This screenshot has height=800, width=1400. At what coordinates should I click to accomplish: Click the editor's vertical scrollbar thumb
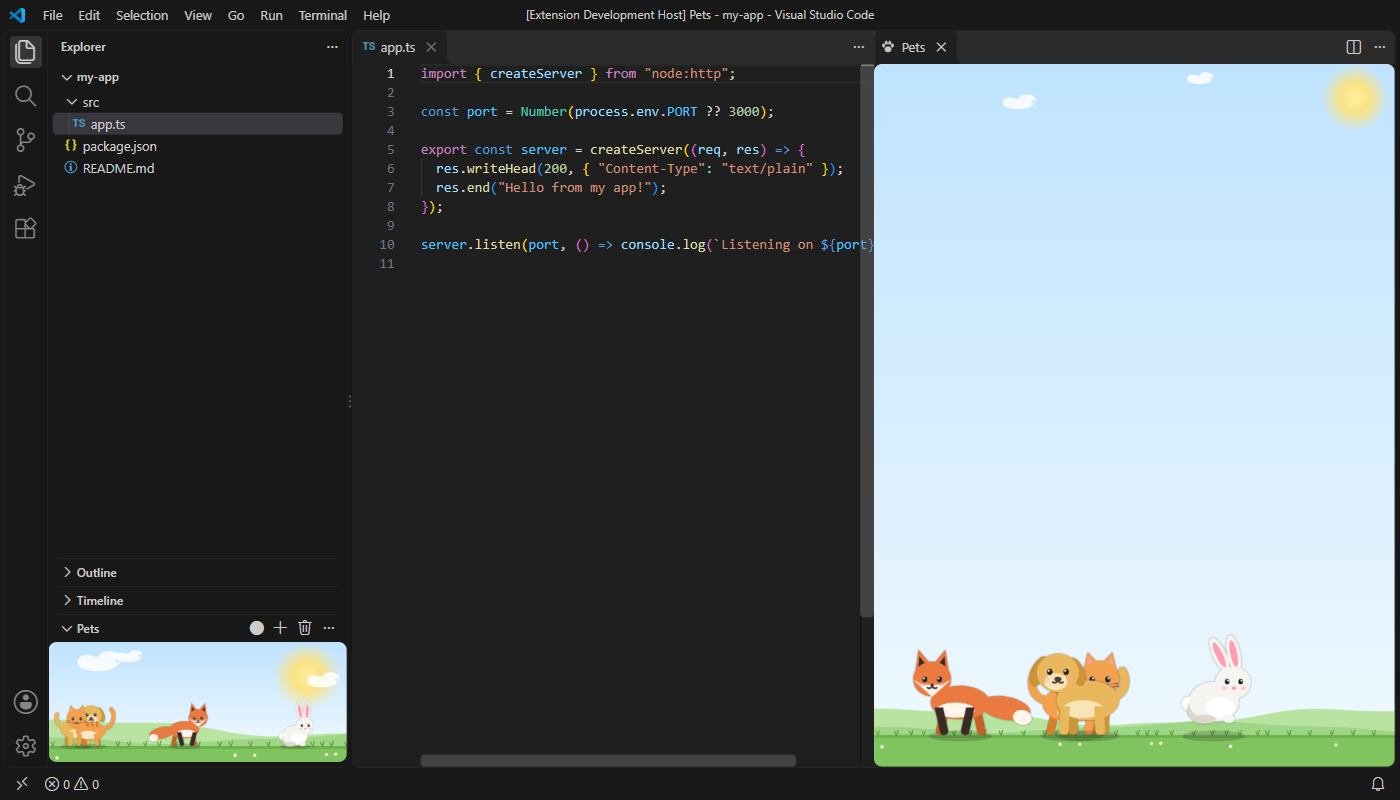tap(867, 340)
